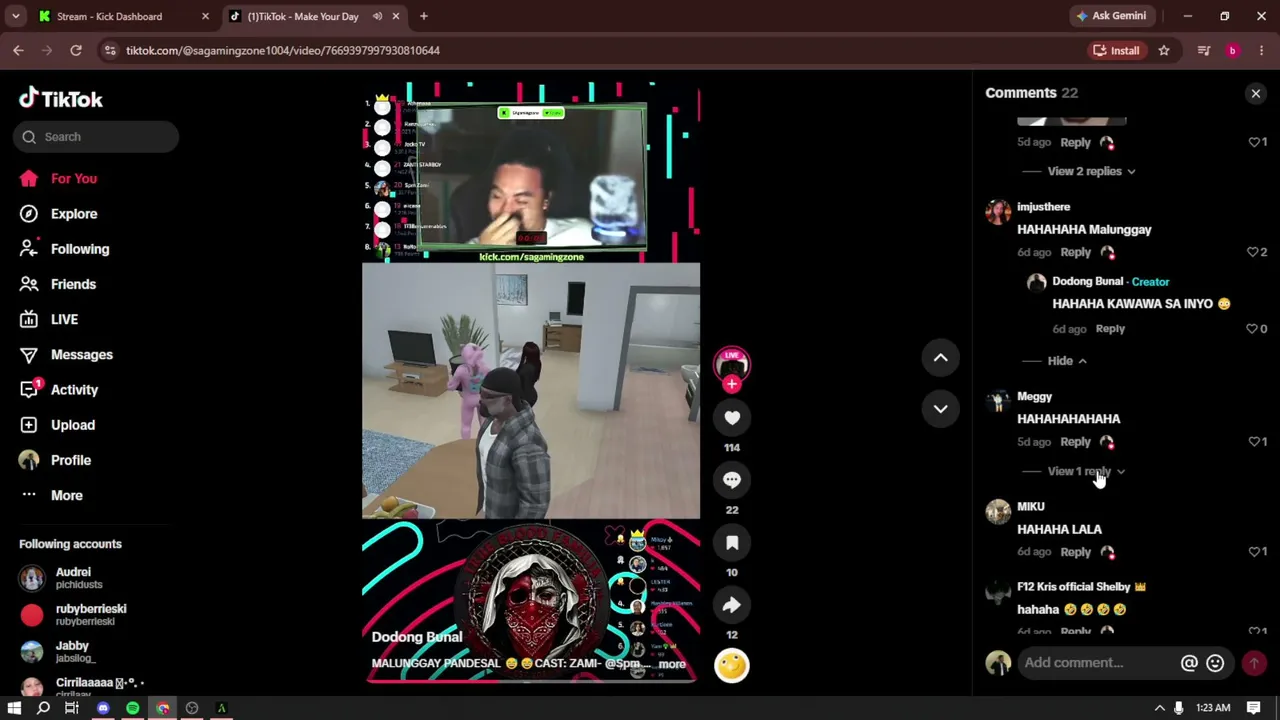Image resolution: width=1280 pixels, height=720 pixels.
Task: Reply to imjusthere's comment
Action: [x=1075, y=252]
